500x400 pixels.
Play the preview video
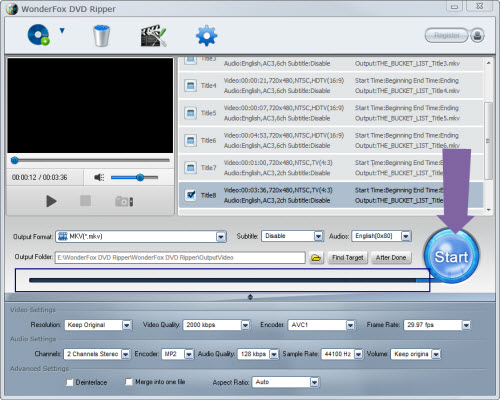coord(51,201)
